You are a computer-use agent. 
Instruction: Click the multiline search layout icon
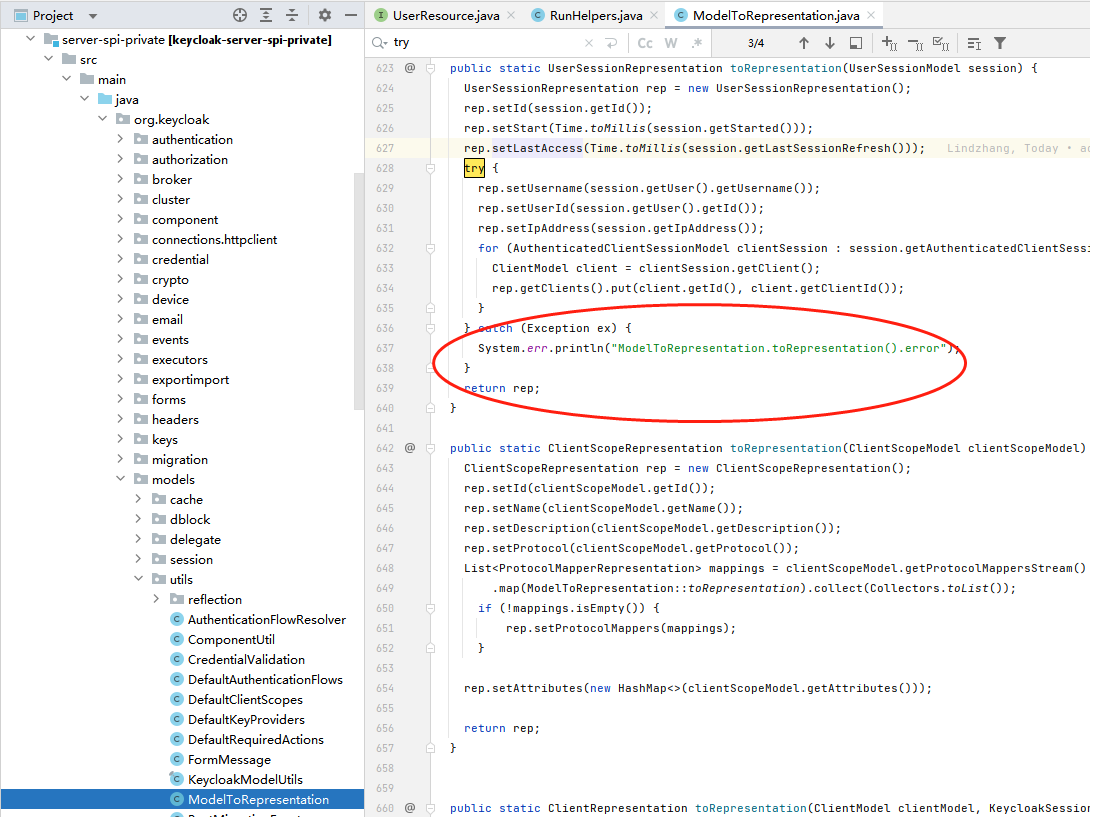point(975,44)
